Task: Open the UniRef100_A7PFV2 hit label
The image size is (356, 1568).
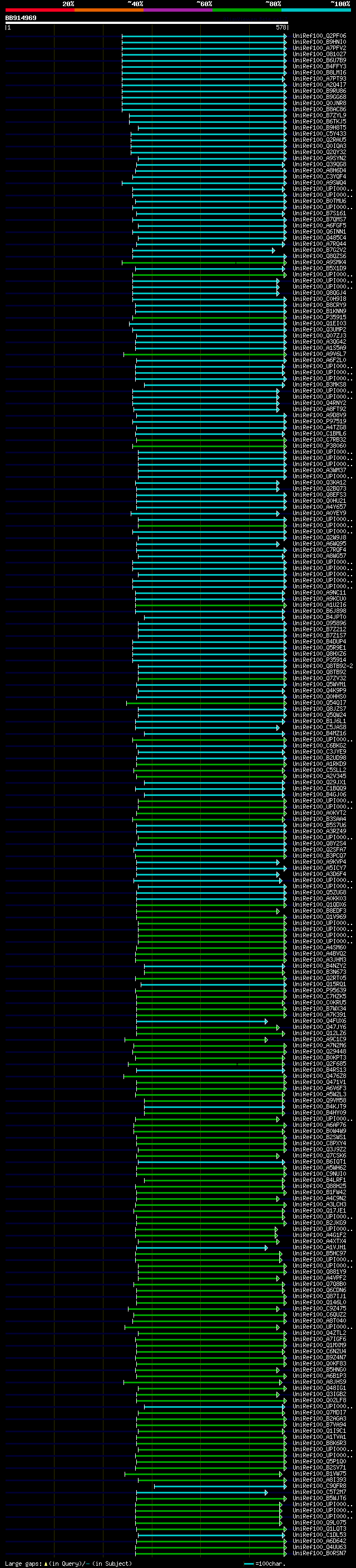Action: 319,48
